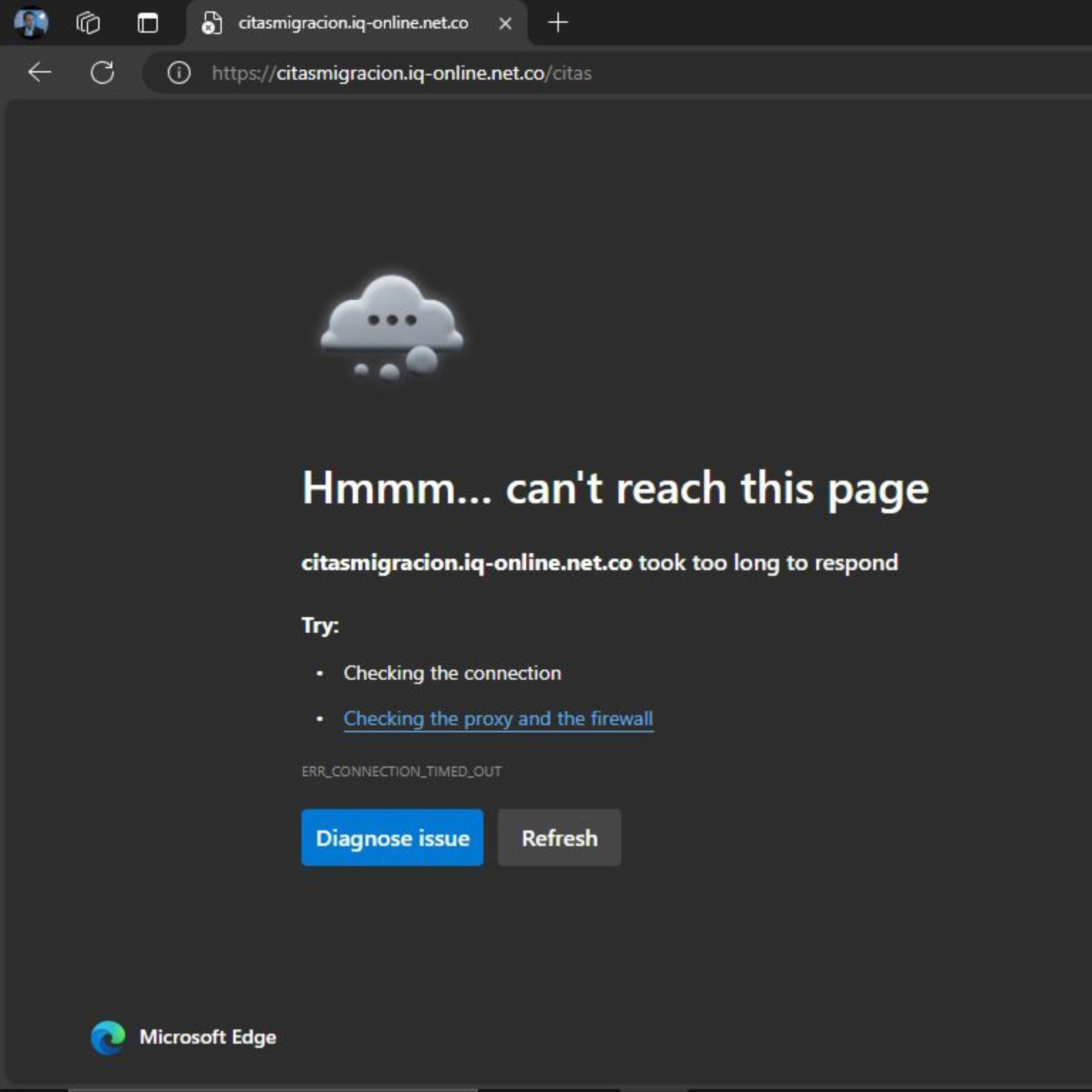
Task: Open the Edge profile avatar
Action: coord(31,23)
